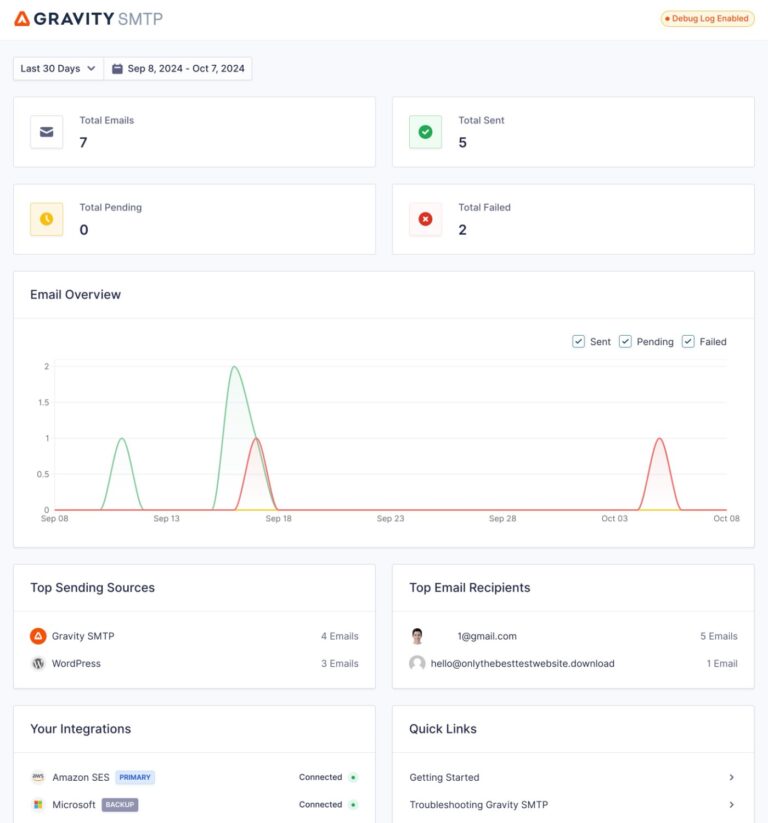Click the yellow clock Total Pending icon

tap(46, 219)
